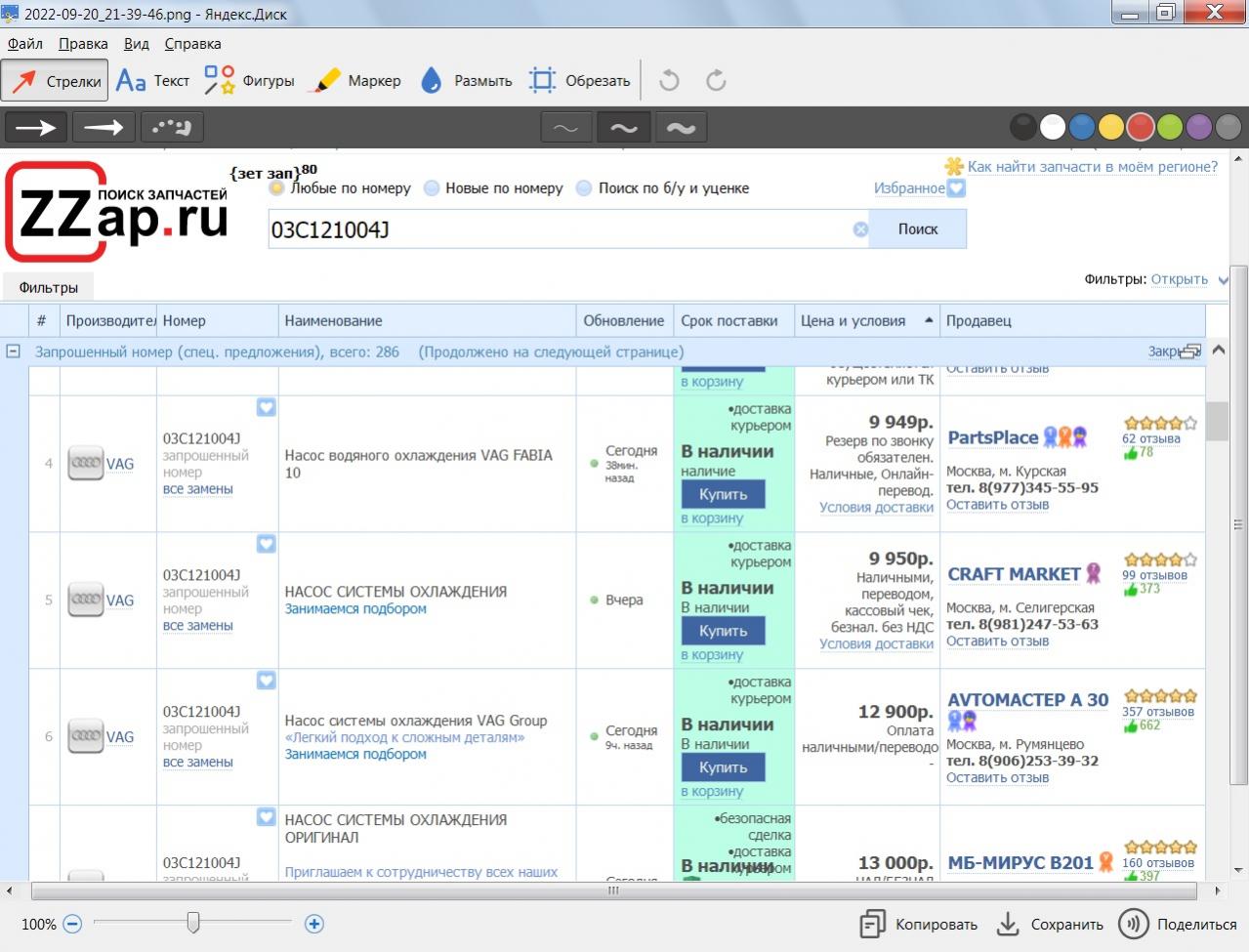Open Как найти запчасти в моём регионе link
Viewport: 1249px width, 952px height.
[x=1093, y=167]
